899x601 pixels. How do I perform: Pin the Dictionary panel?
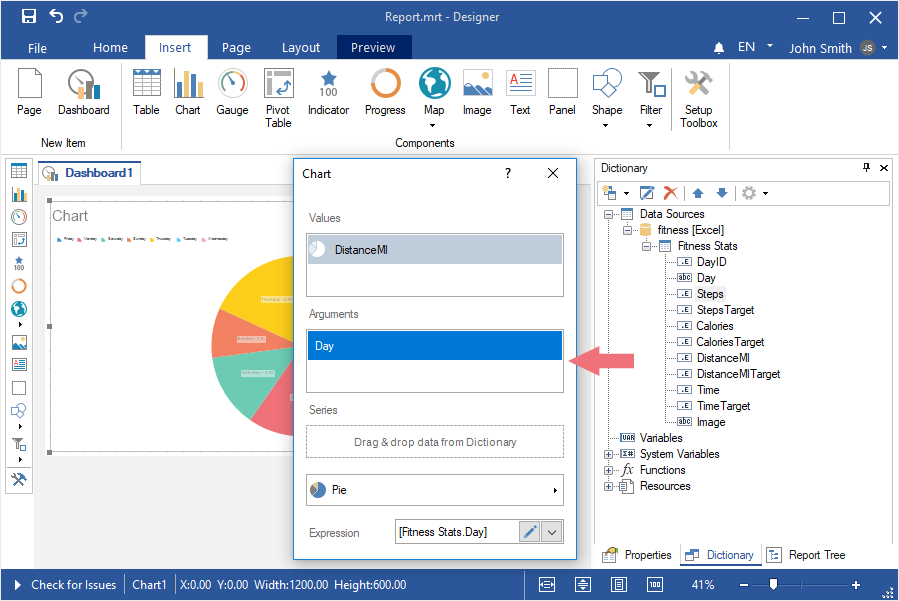(x=866, y=168)
